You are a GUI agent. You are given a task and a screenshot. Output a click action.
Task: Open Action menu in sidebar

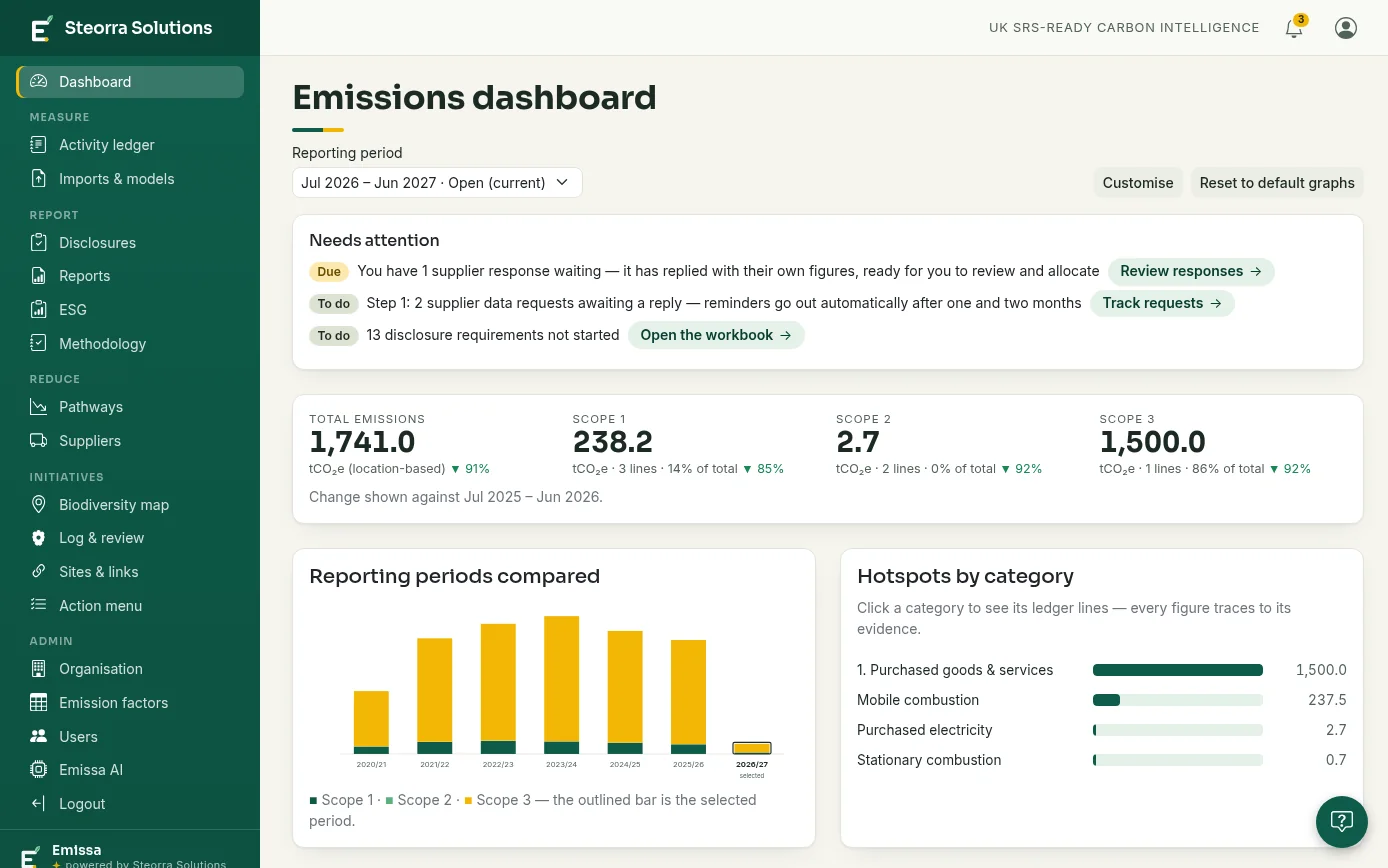point(130,606)
